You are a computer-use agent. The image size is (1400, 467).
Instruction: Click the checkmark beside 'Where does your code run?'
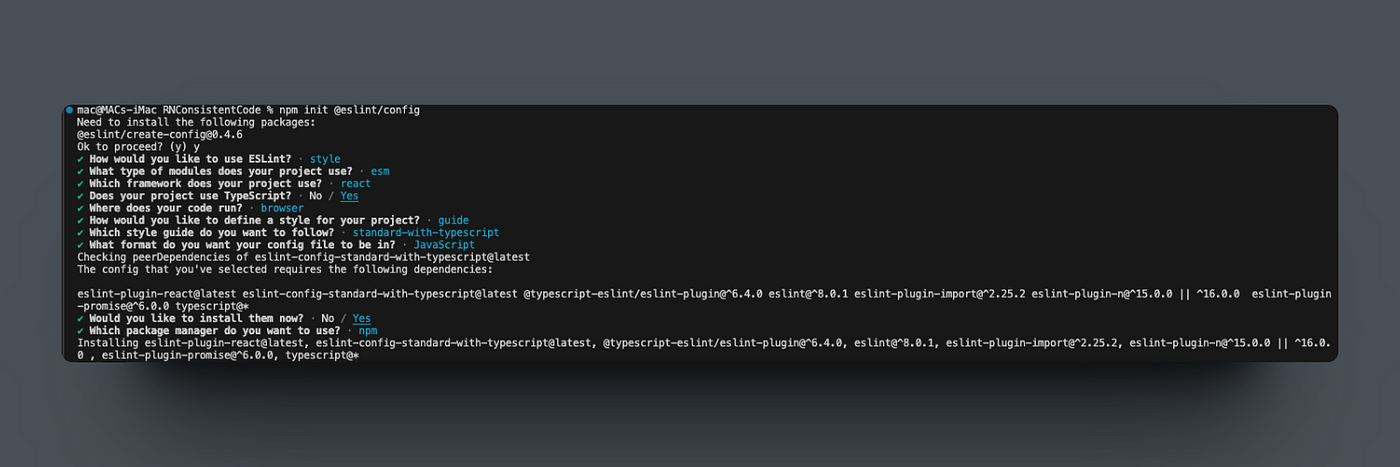coord(80,208)
